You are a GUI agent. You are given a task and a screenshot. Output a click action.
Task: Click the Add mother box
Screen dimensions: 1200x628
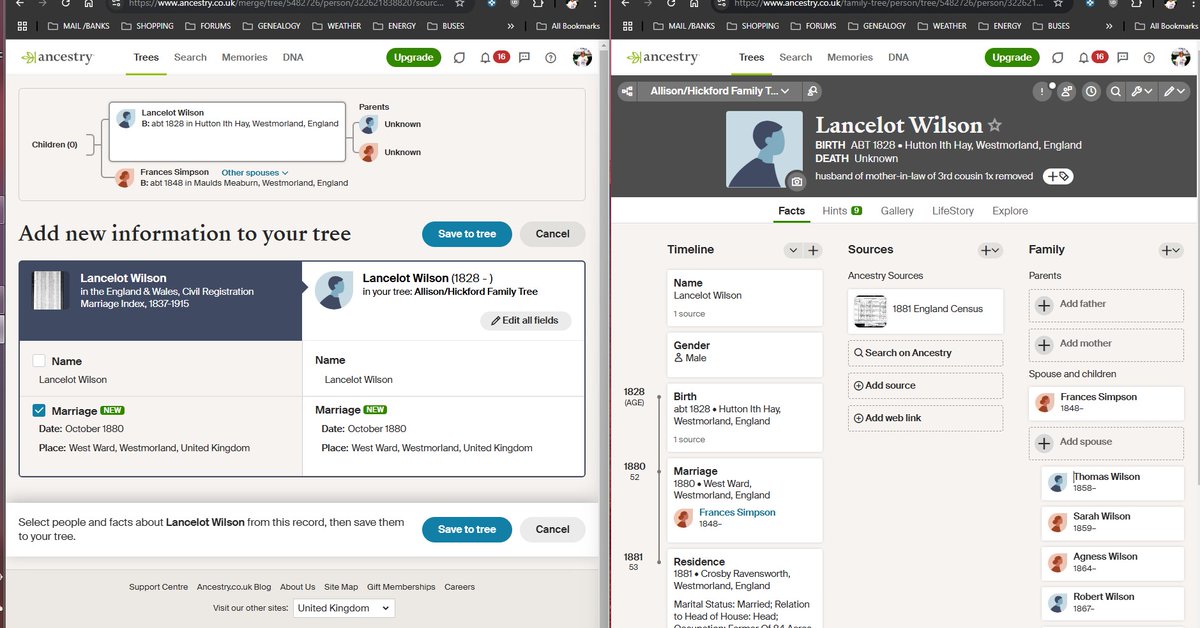[x=1106, y=344]
